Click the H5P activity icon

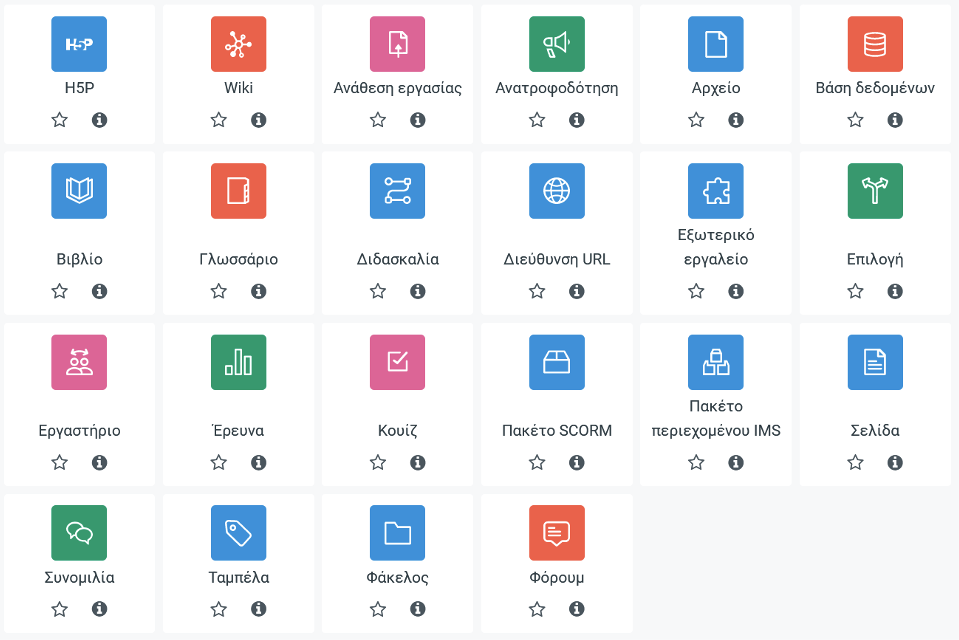(79, 44)
